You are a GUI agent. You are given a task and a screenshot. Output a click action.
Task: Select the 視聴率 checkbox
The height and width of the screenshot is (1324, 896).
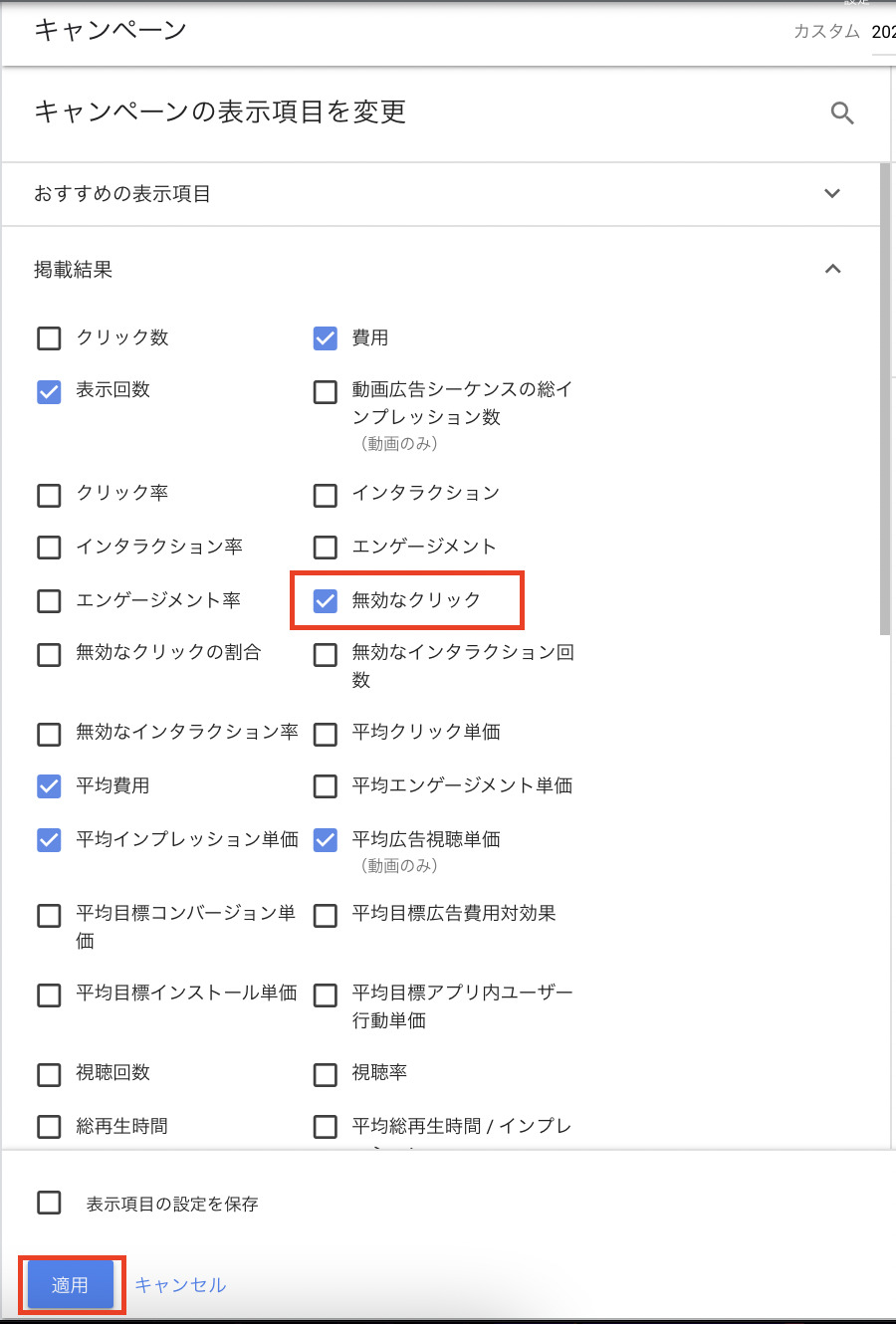point(326,1074)
